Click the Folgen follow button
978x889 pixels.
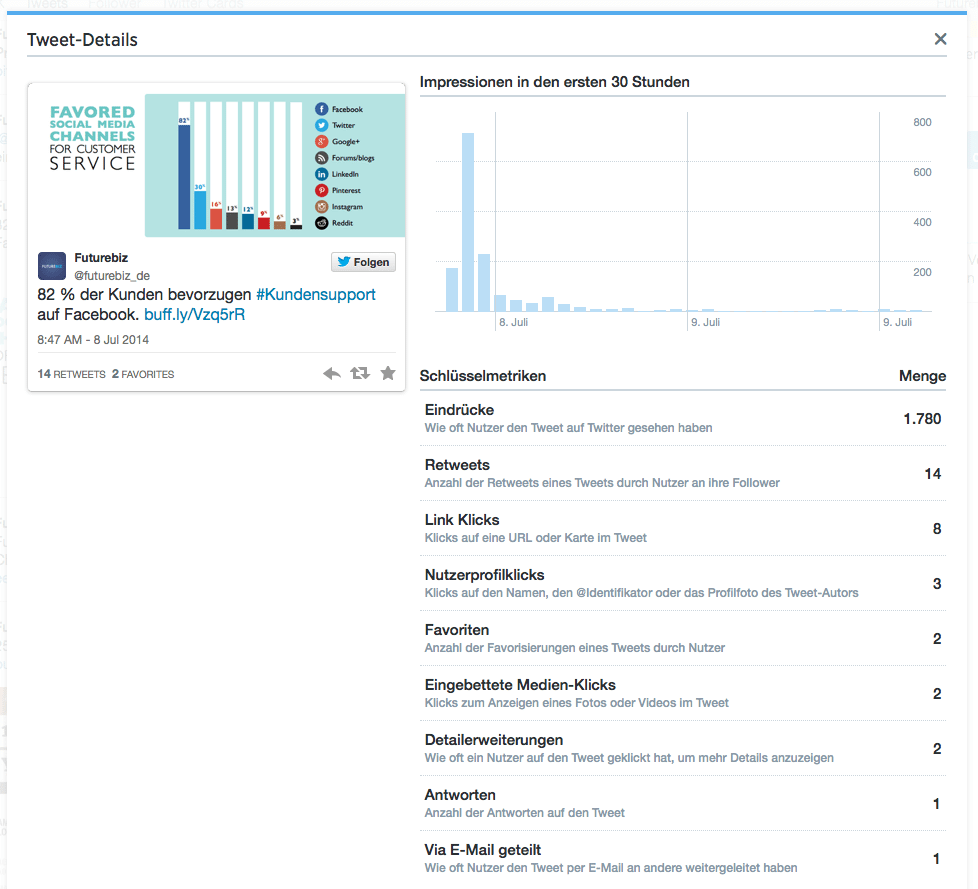(x=363, y=262)
